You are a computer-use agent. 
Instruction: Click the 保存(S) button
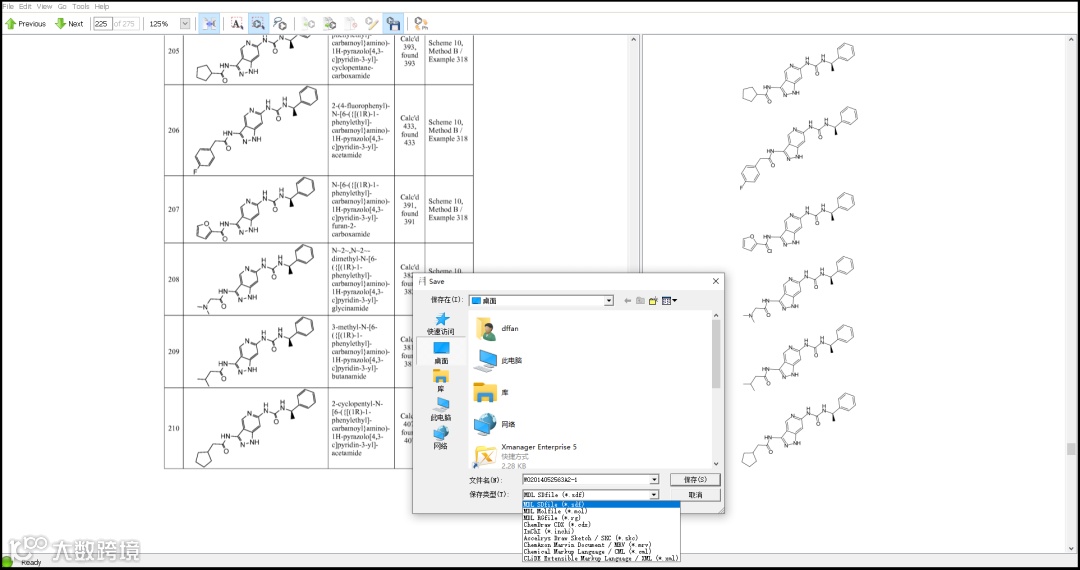[x=694, y=479]
